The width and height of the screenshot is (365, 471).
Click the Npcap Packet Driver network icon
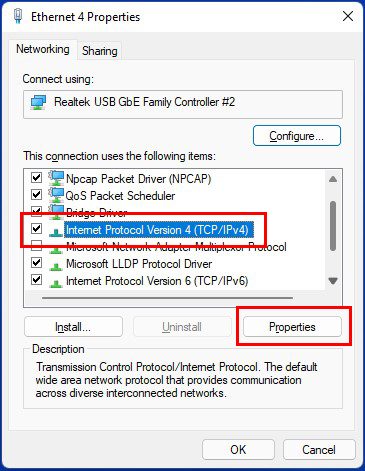click(x=56, y=178)
